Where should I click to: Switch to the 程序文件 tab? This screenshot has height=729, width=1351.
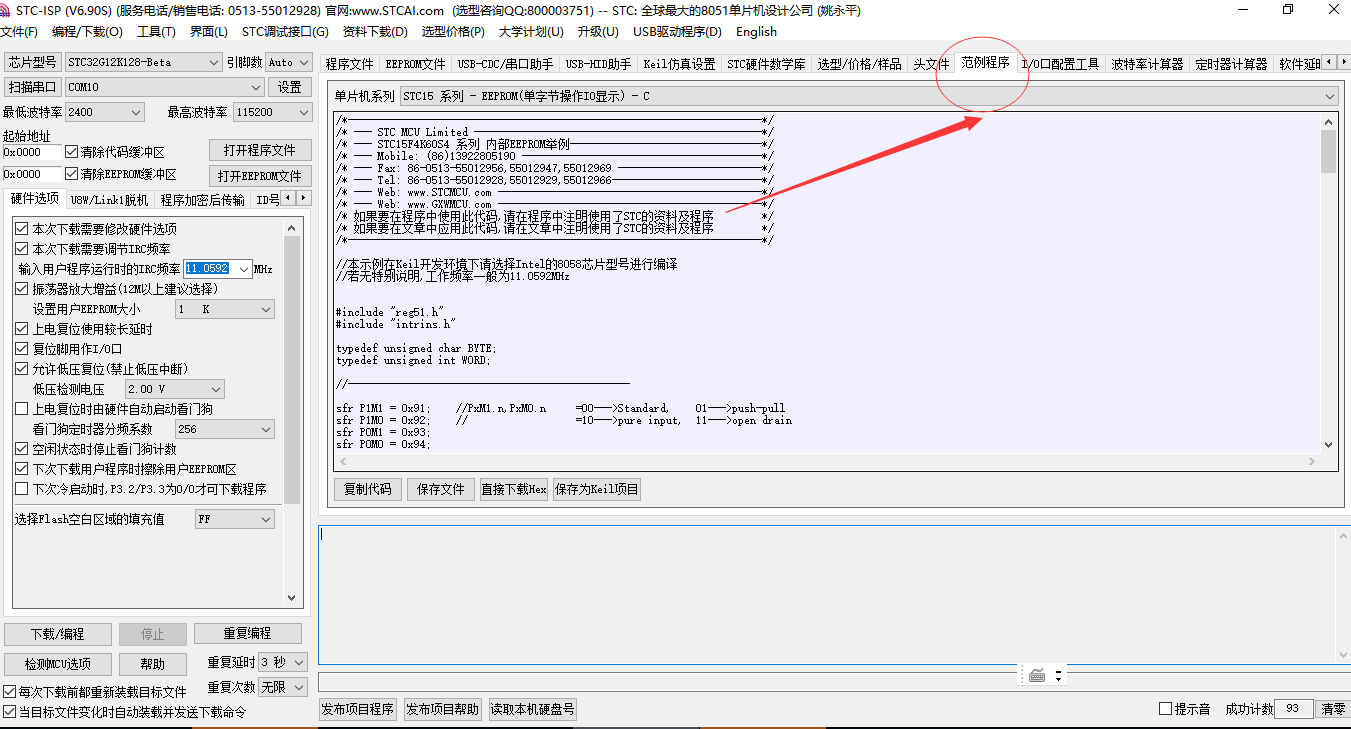point(350,64)
